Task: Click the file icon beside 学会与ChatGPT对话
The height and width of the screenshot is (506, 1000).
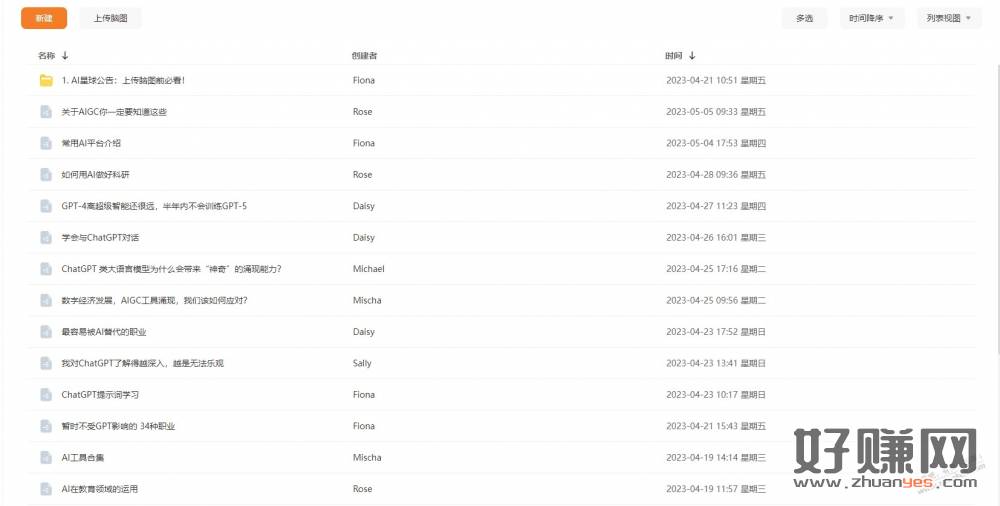Action: pyautogui.click(x=46, y=238)
